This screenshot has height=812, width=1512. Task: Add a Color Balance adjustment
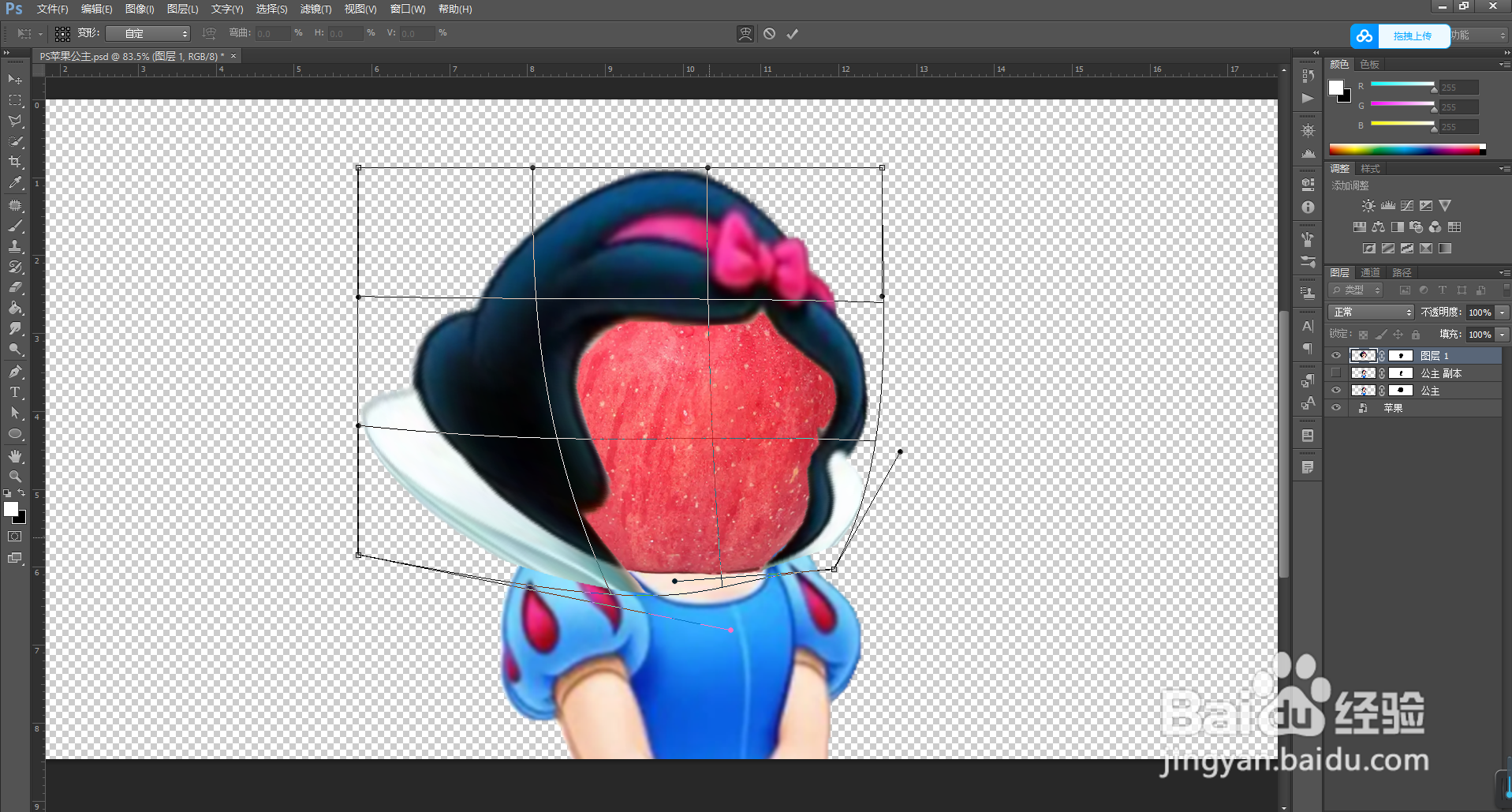(1378, 227)
